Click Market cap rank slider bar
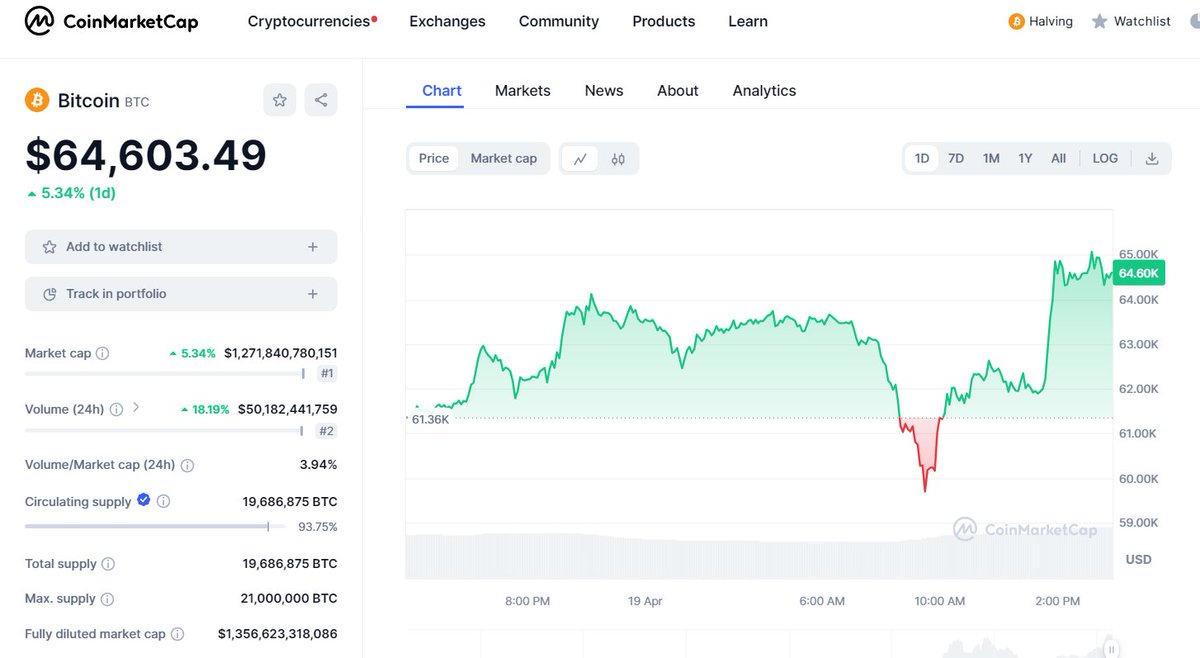 pyautogui.click(x=165, y=373)
